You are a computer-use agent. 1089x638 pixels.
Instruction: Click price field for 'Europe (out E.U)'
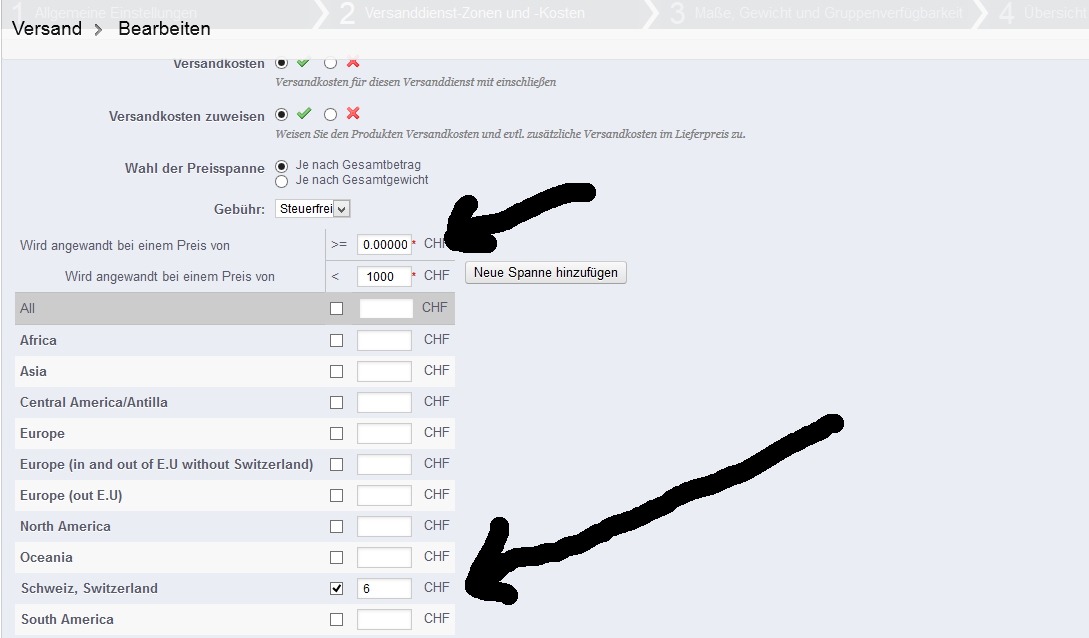[384, 496]
